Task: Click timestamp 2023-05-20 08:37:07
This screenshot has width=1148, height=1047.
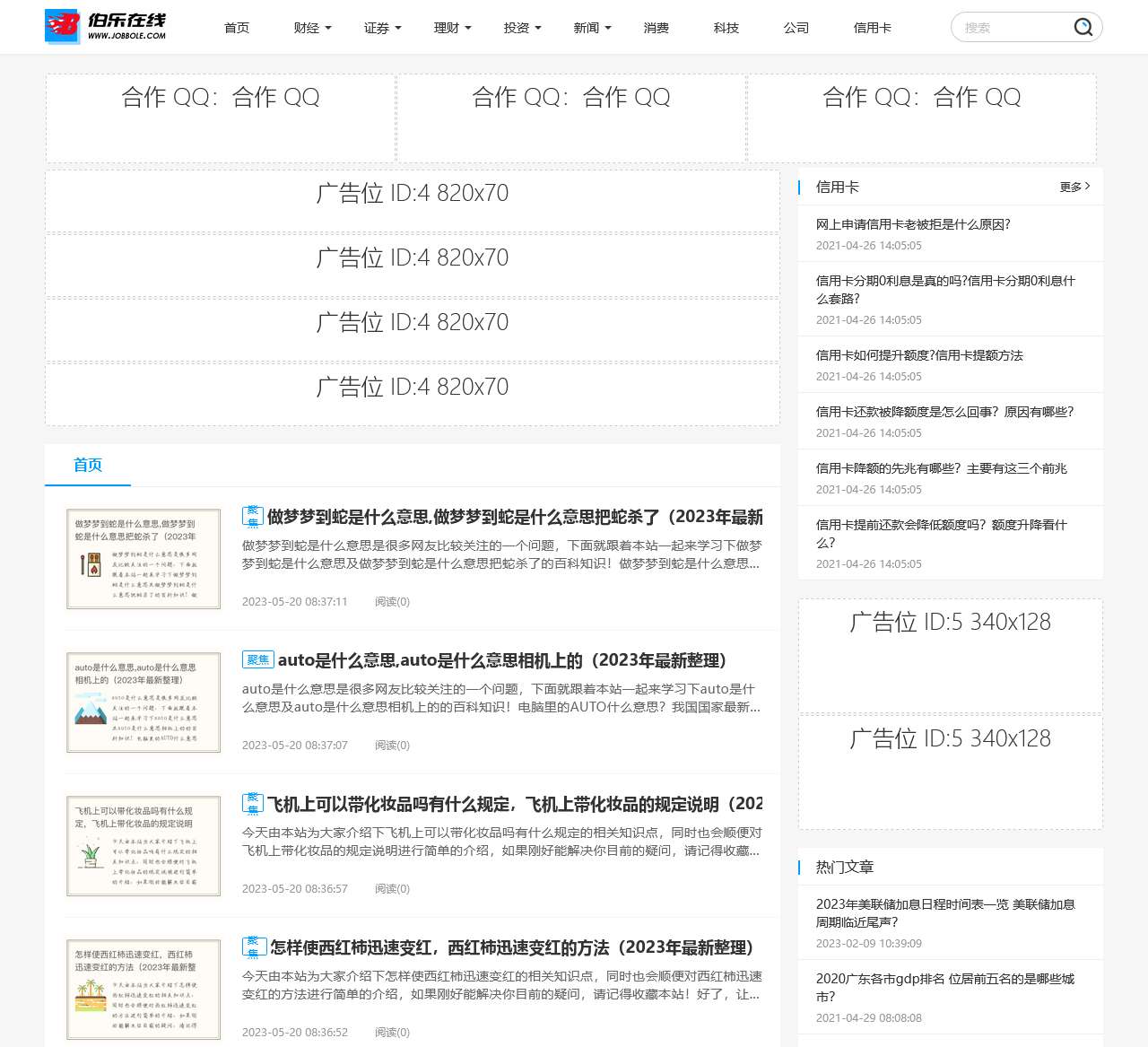Action: (x=294, y=746)
